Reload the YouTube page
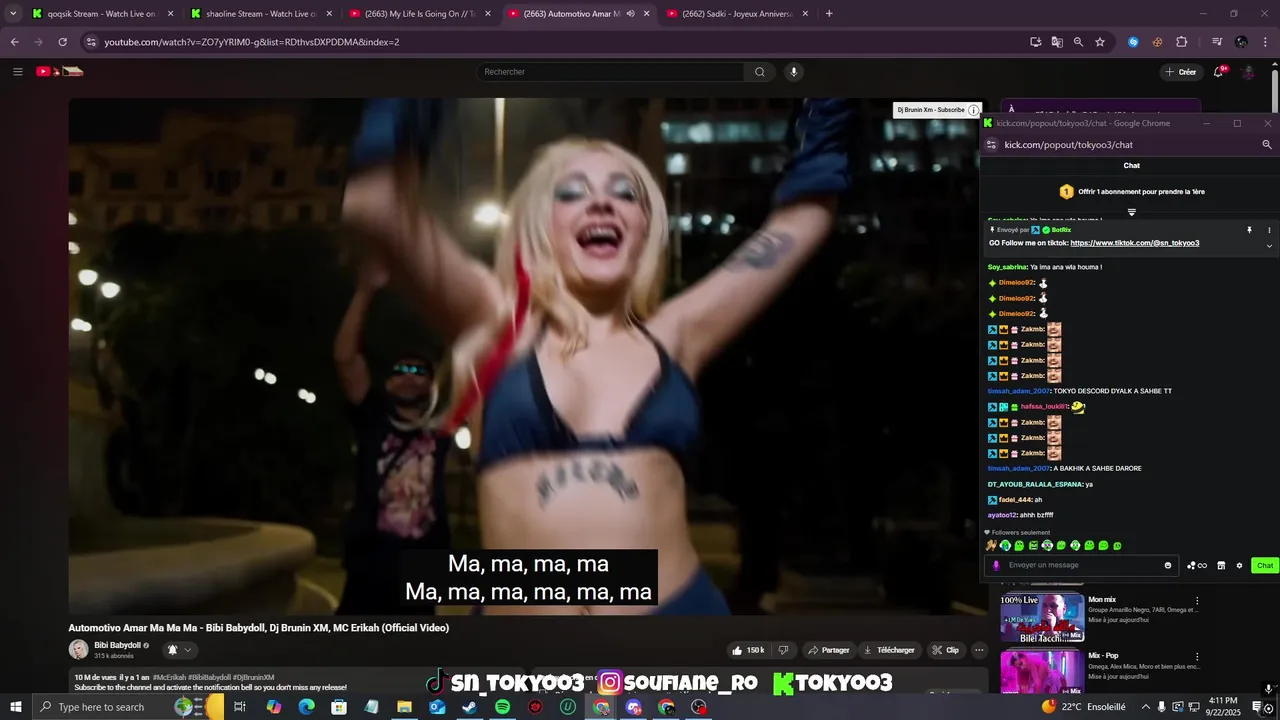Image resolution: width=1280 pixels, height=720 pixels. [x=62, y=42]
